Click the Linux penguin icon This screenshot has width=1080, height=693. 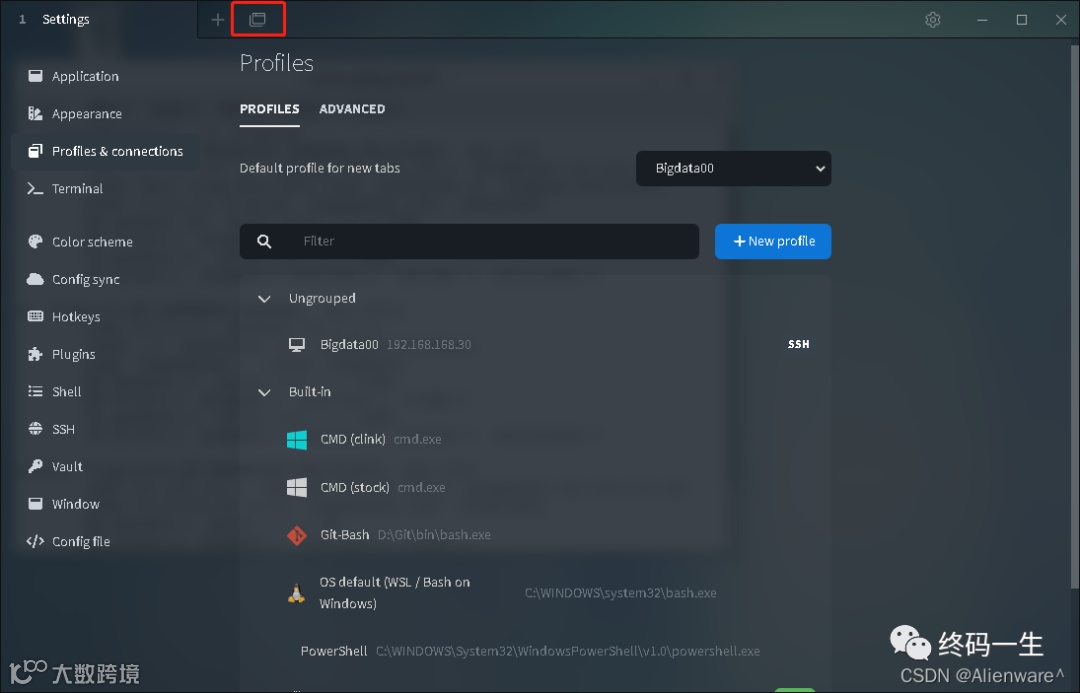click(296, 593)
